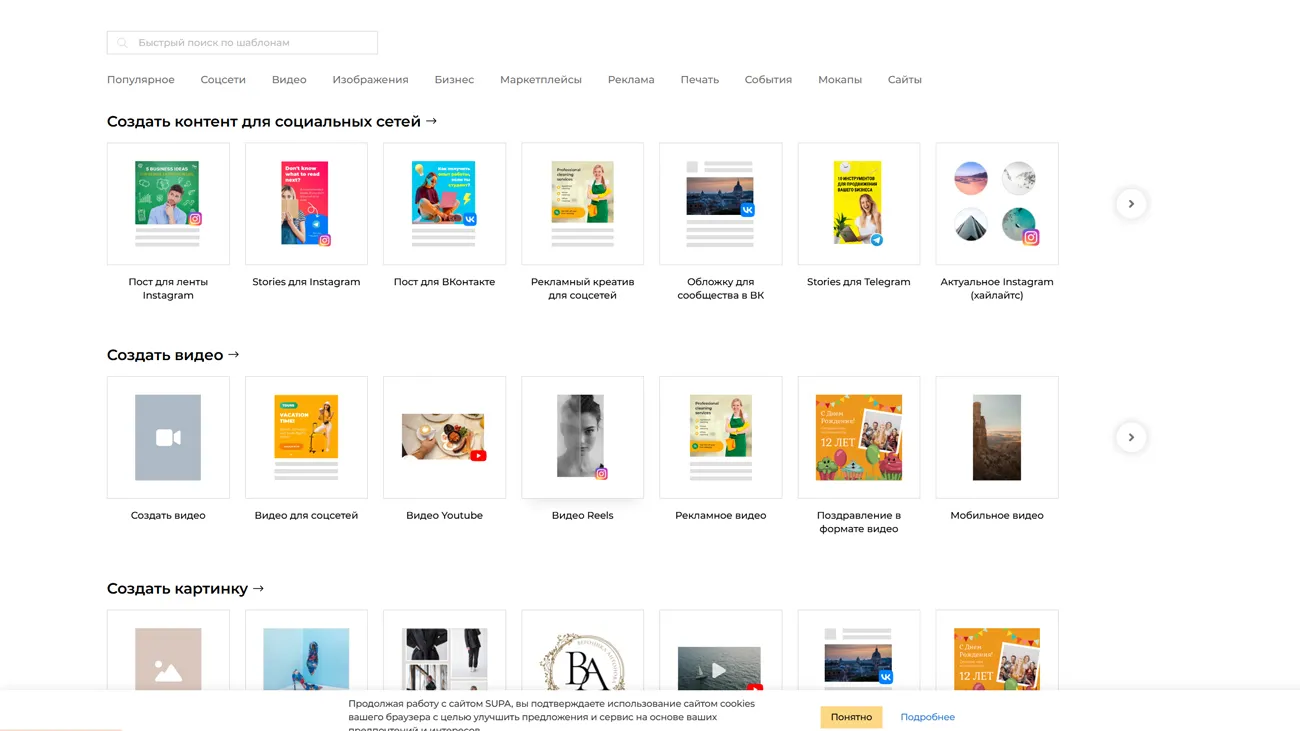
Task: Open Stories для Telegram template
Action: click(858, 204)
